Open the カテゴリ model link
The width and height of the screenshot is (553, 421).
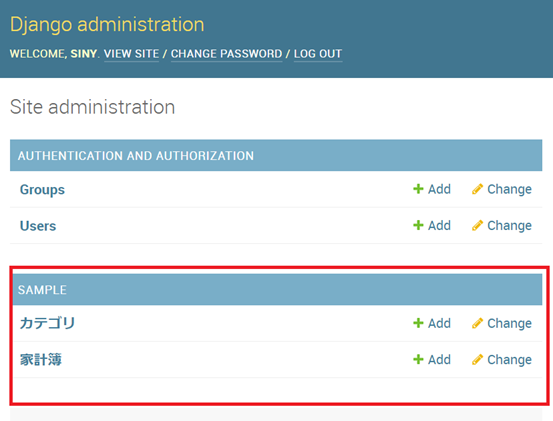point(47,323)
